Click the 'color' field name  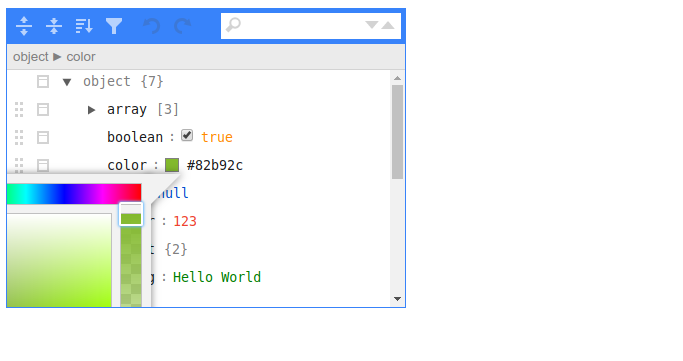tap(127, 165)
